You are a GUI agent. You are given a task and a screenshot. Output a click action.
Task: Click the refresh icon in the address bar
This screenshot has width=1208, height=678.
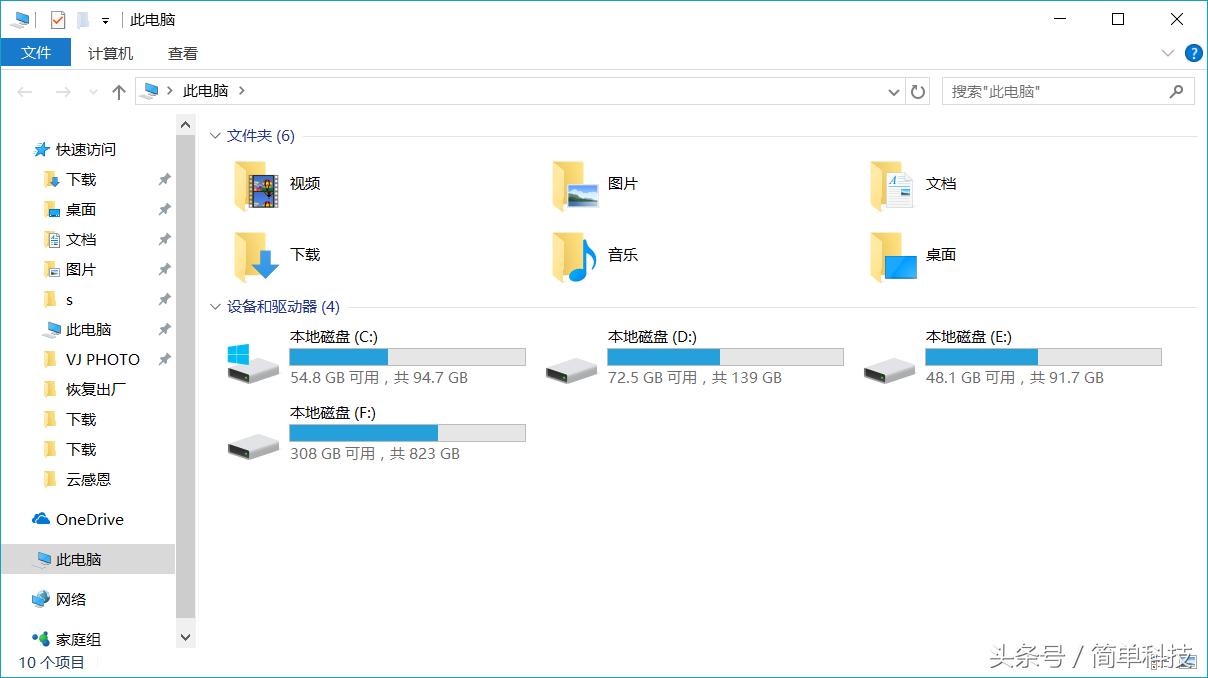click(918, 90)
